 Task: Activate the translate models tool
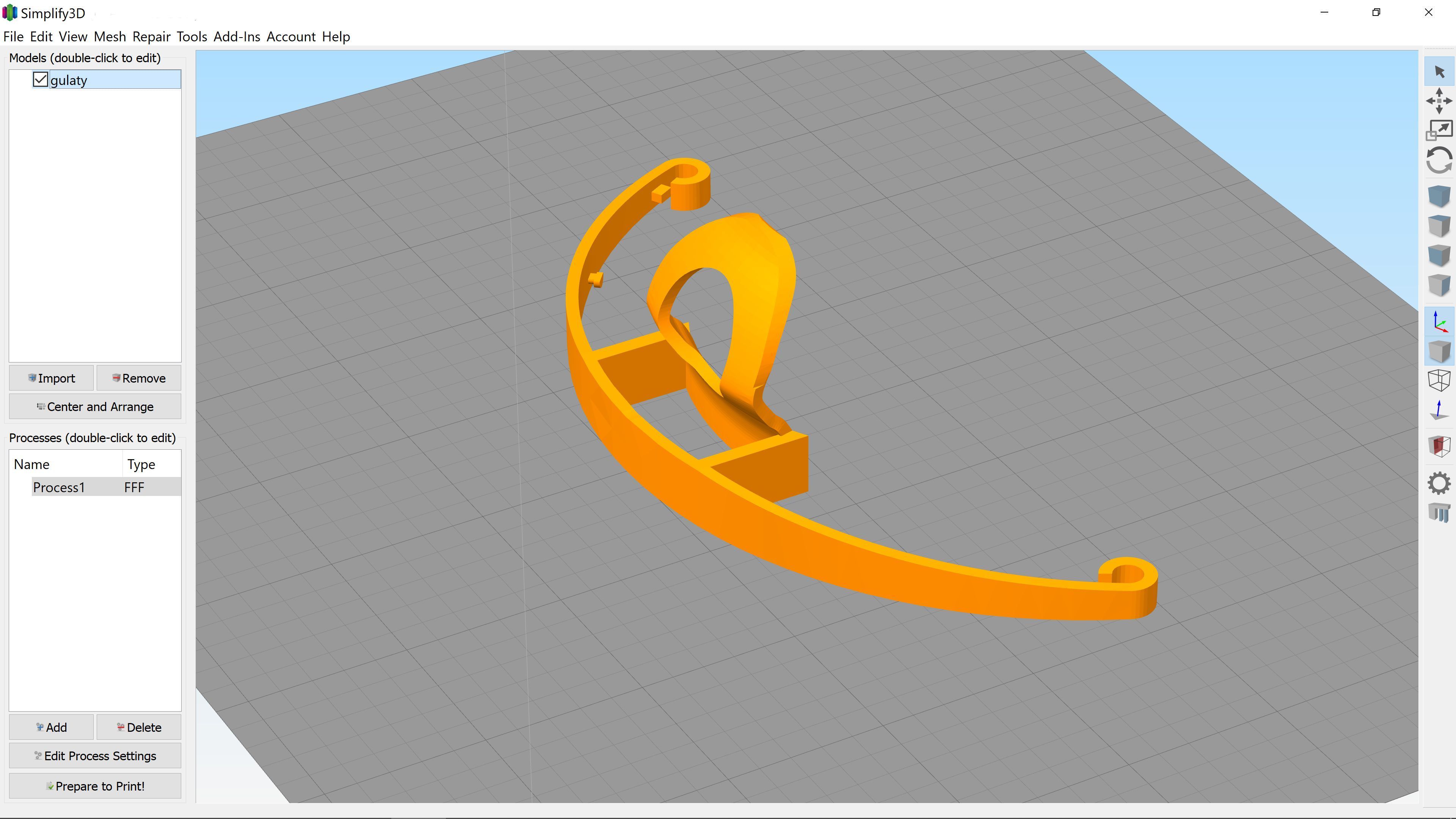(x=1439, y=100)
